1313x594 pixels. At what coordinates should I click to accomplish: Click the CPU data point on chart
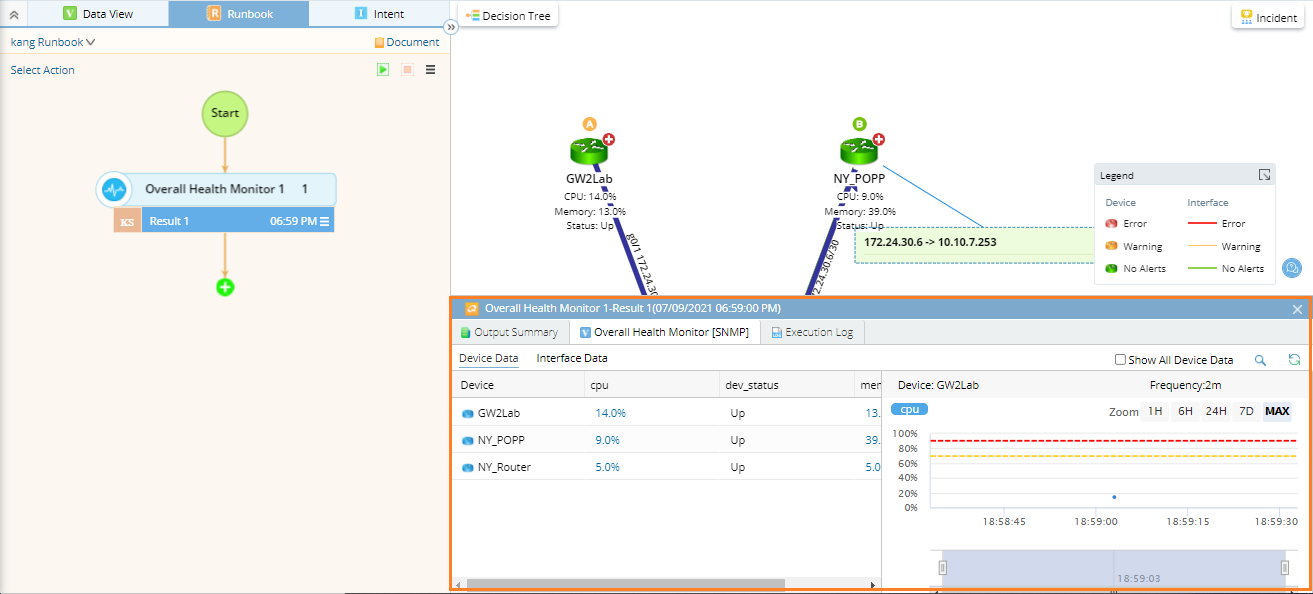[x=1114, y=497]
